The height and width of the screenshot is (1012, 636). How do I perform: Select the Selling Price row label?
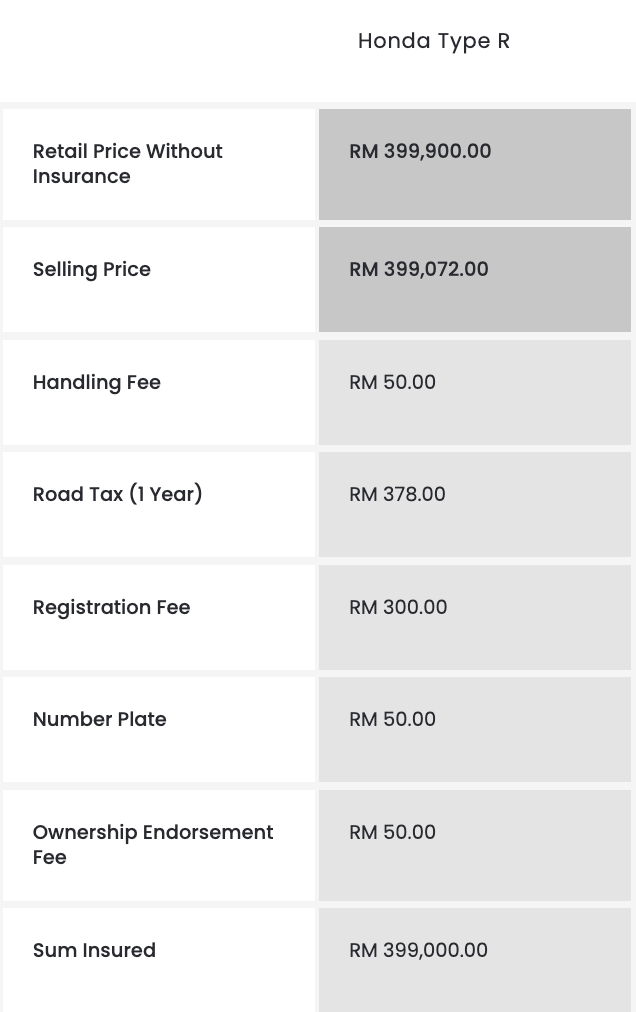coord(92,269)
